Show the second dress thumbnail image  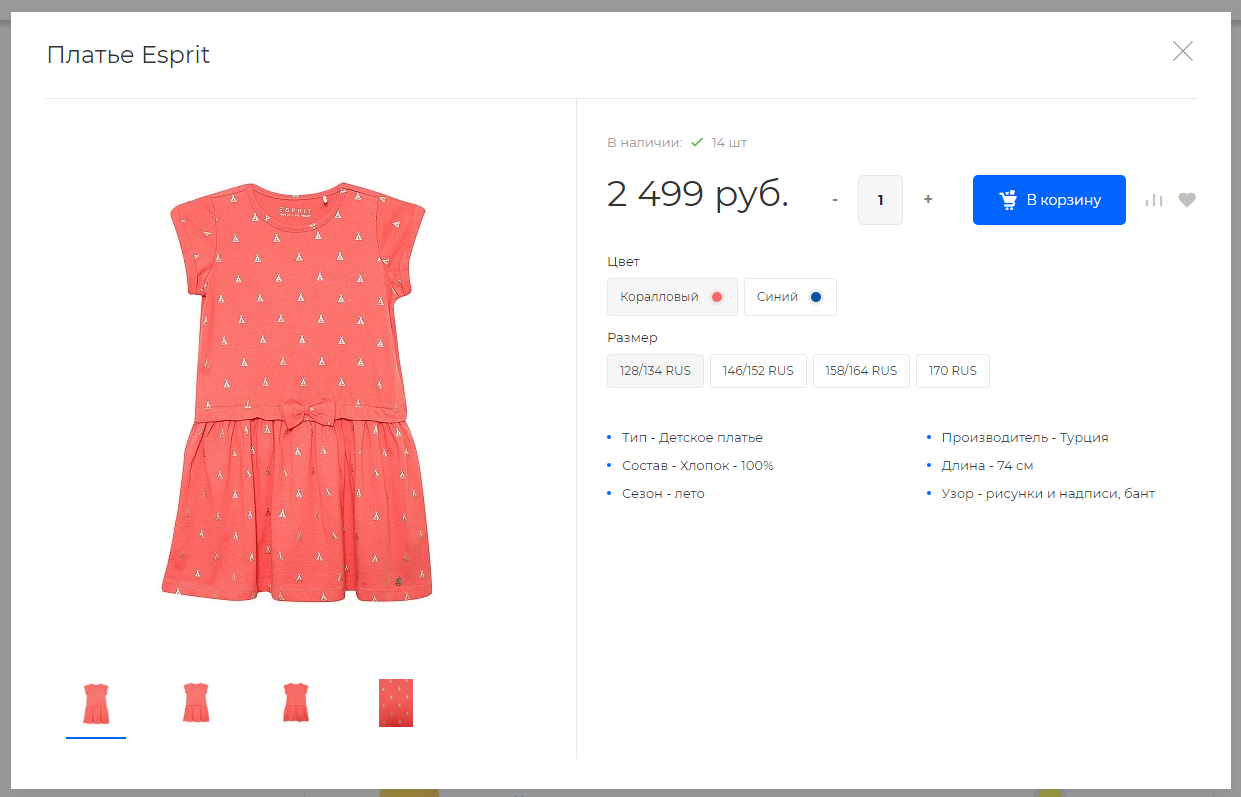click(x=196, y=703)
